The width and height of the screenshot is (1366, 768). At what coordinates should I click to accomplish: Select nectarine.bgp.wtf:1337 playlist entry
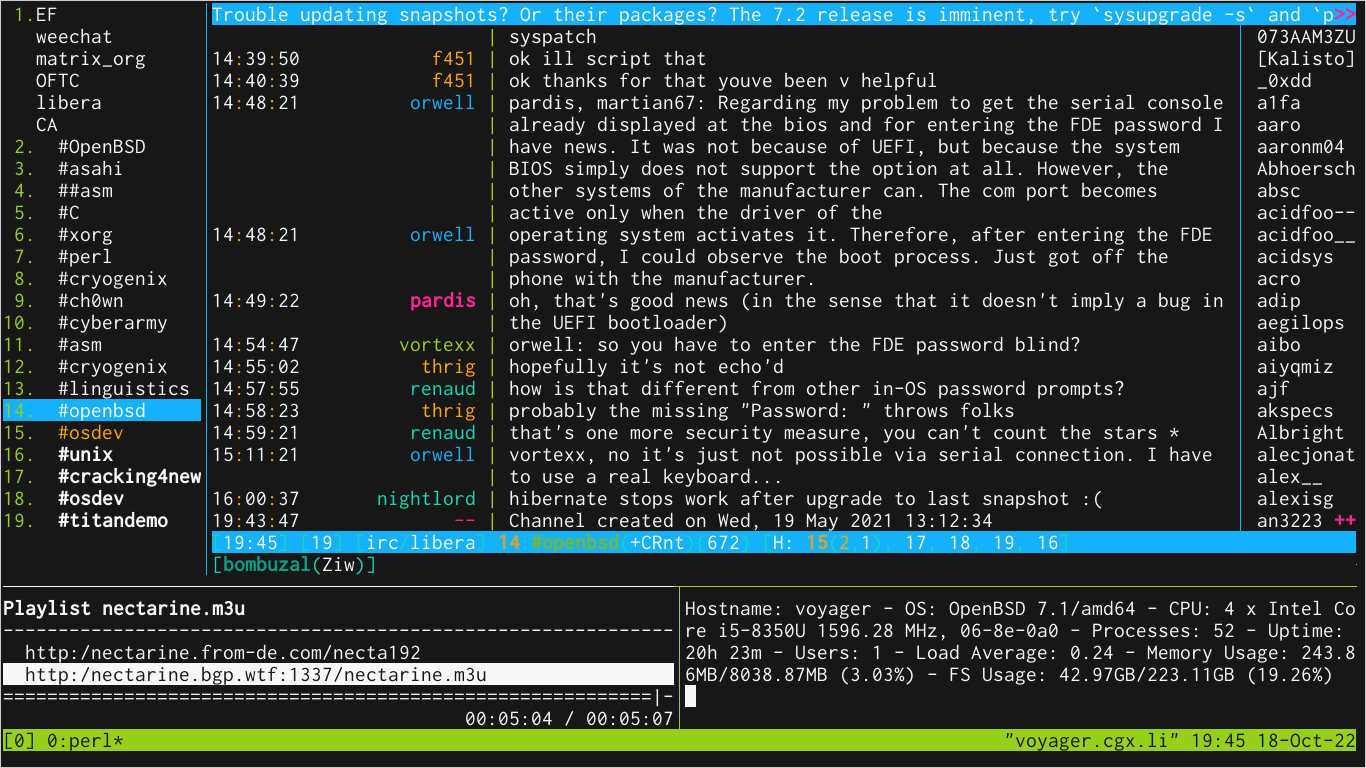point(338,675)
